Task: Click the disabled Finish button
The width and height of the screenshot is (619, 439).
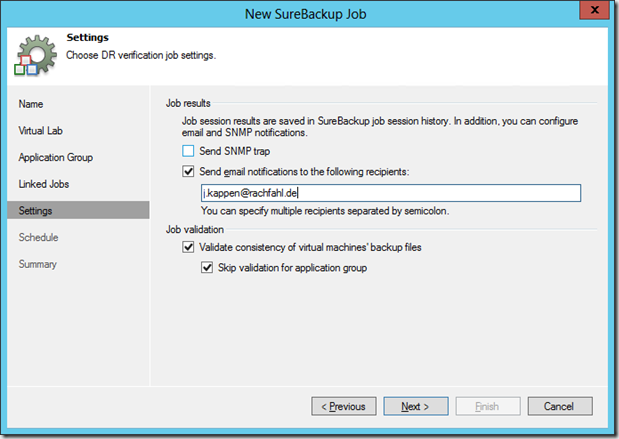Action: pos(488,406)
